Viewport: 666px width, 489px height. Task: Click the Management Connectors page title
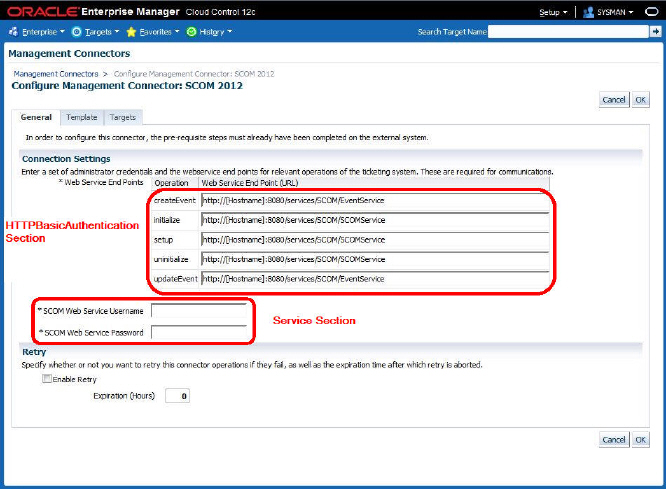(x=69, y=54)
